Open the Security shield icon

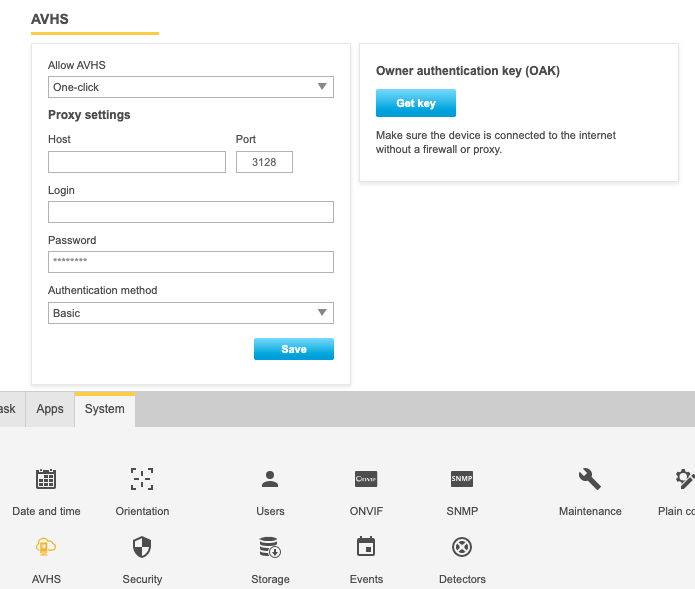tap(142, 547)
